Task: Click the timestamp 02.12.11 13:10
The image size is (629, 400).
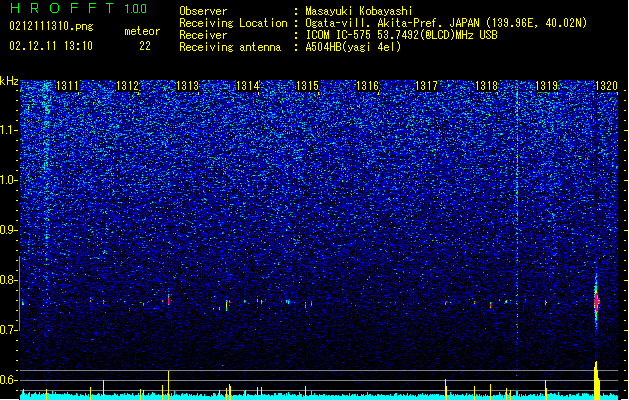Action: click(x=51, y=46)
